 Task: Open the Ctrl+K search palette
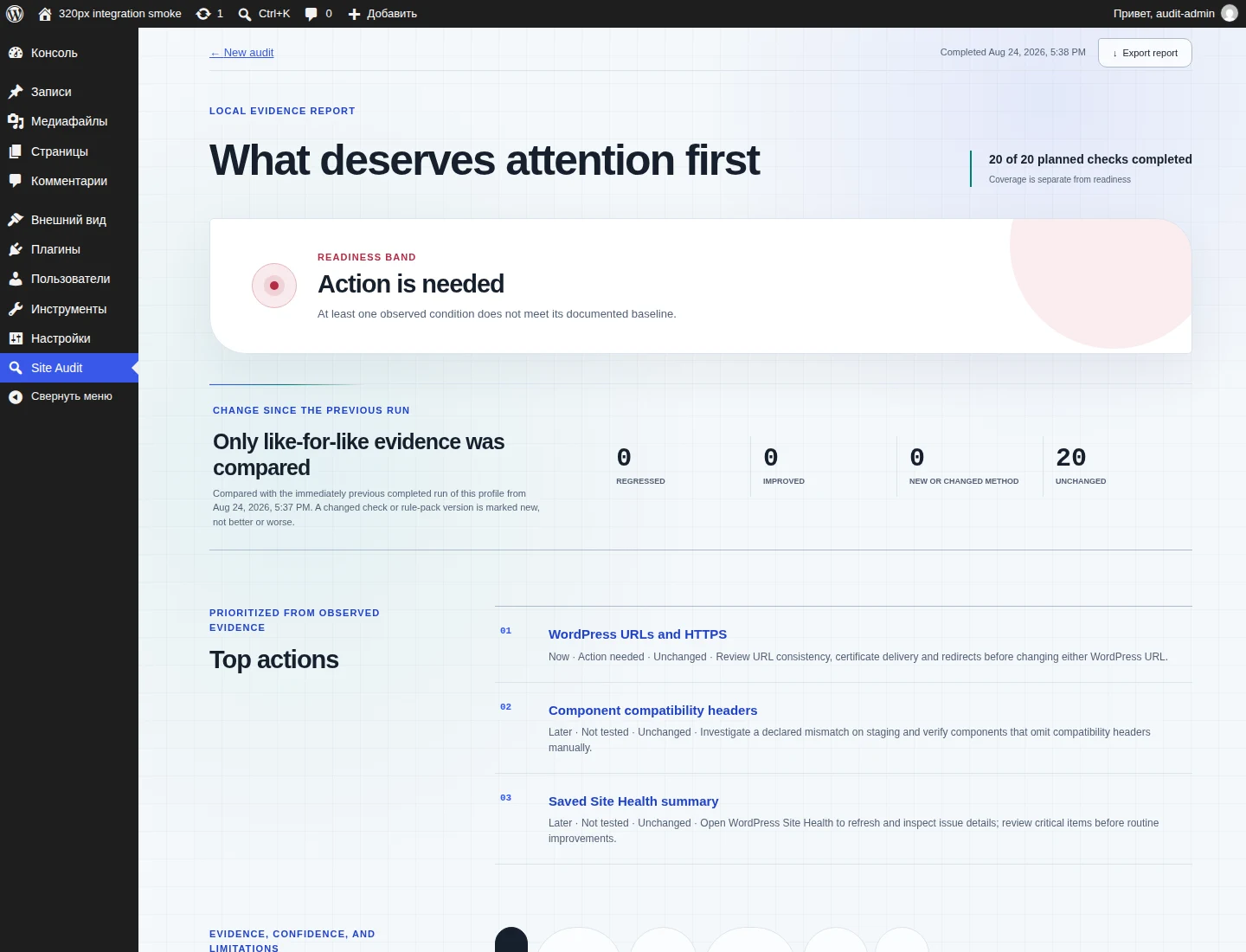point(264,14)
